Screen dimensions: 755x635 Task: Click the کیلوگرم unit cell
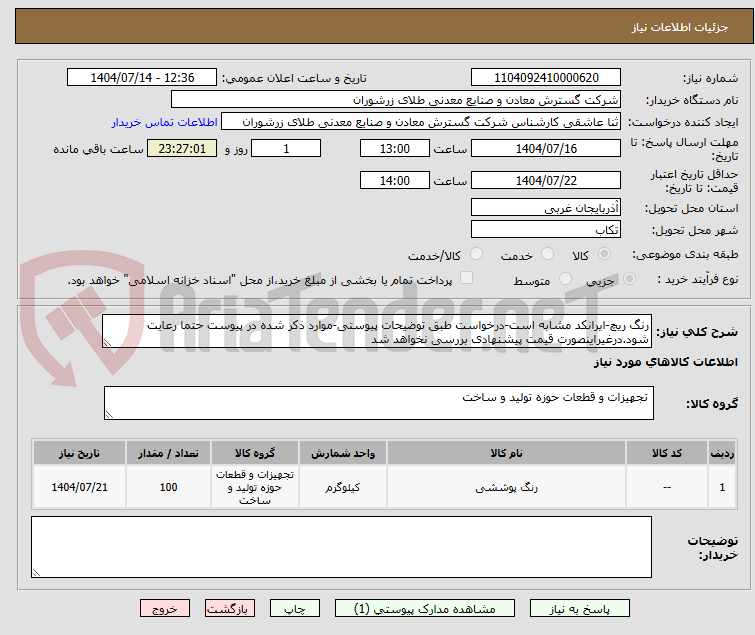click(x=342, y=487)
